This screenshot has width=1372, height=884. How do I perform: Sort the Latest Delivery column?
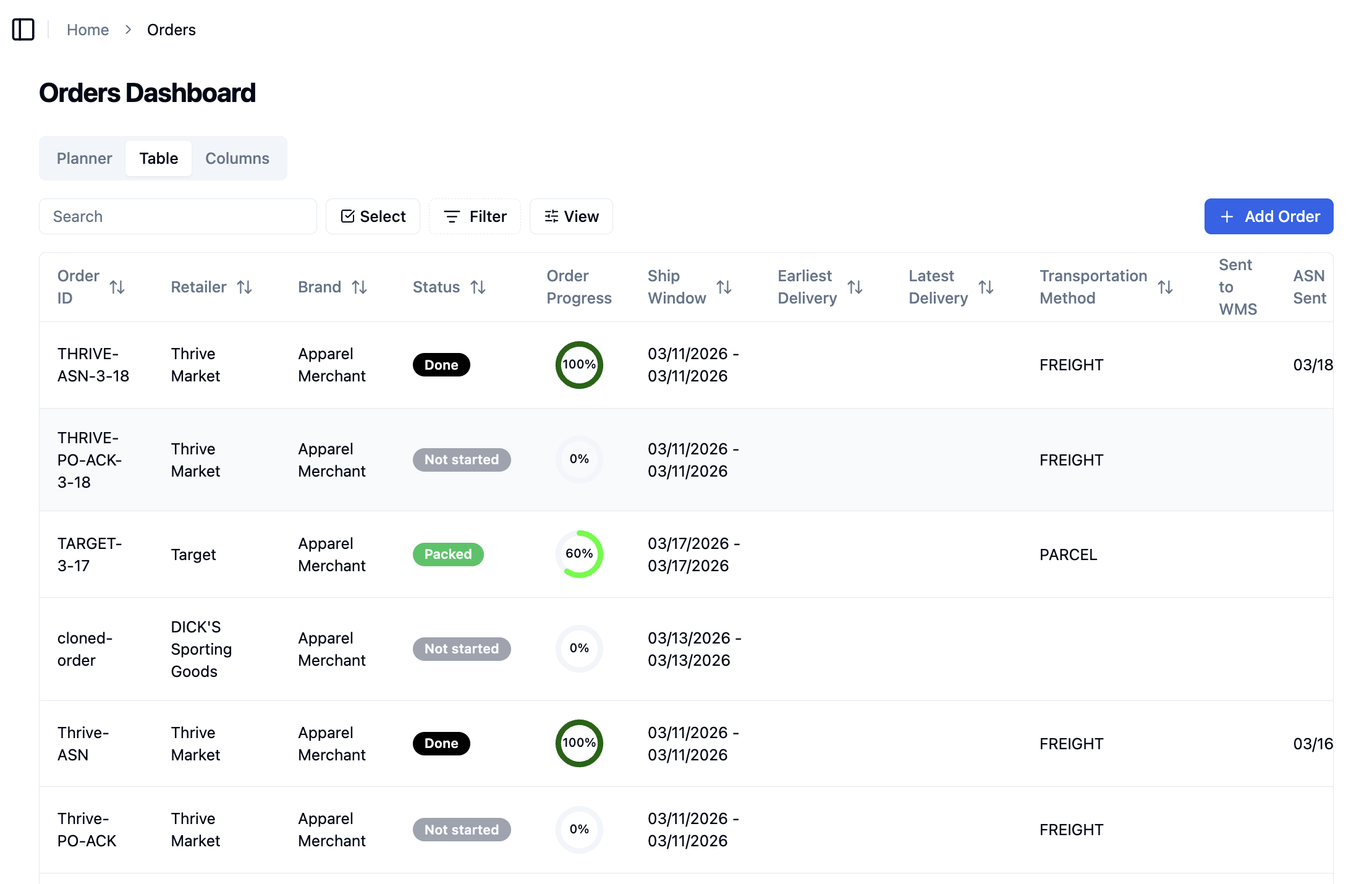click(986, 287)
